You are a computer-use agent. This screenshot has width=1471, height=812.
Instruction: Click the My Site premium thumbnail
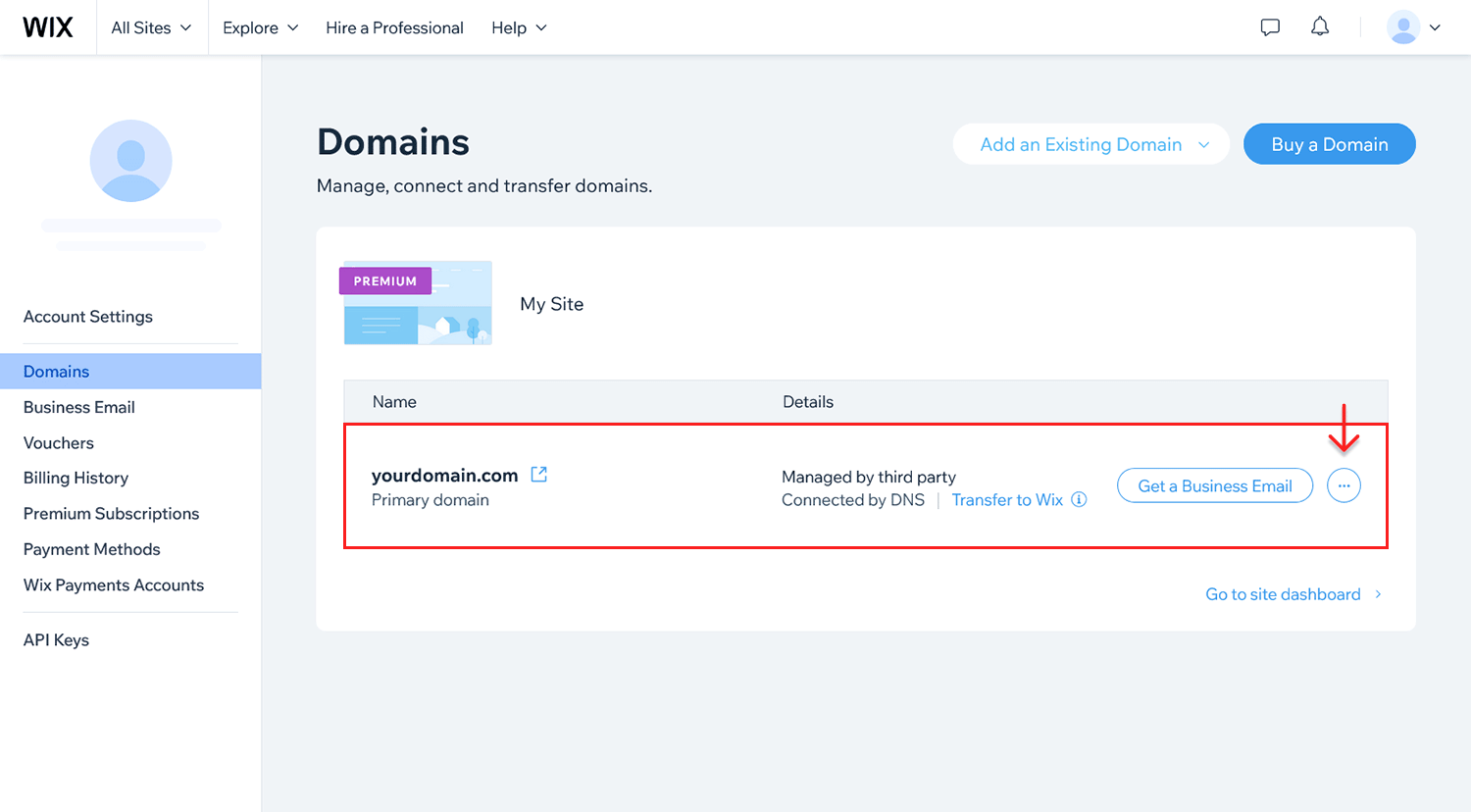tap(417, 303)
